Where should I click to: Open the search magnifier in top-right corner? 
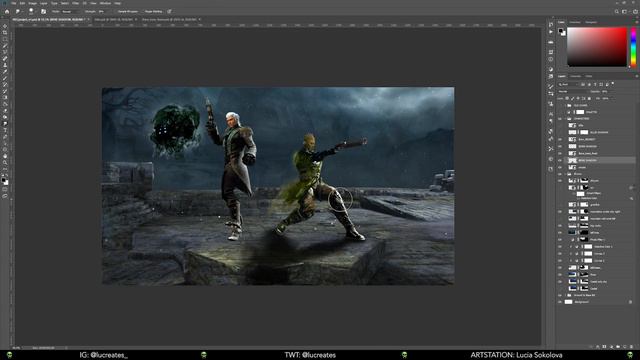[617, 11]
